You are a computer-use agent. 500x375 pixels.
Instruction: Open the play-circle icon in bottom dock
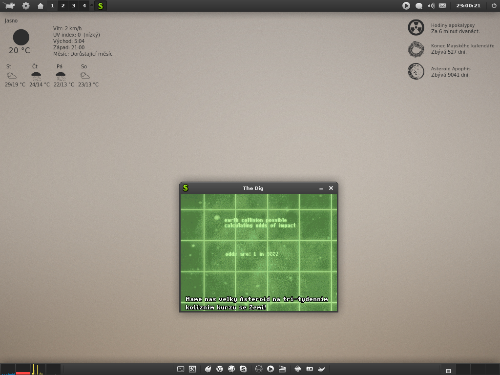pos(270,369)
